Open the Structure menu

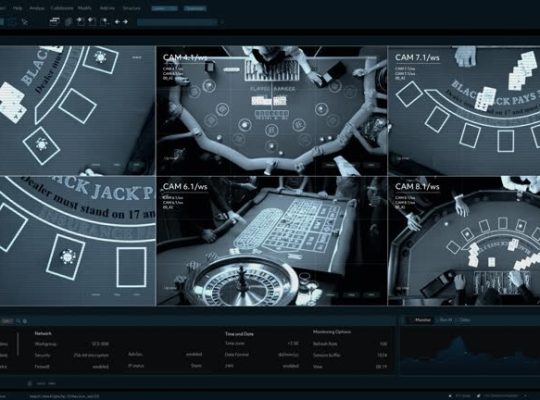132,8
